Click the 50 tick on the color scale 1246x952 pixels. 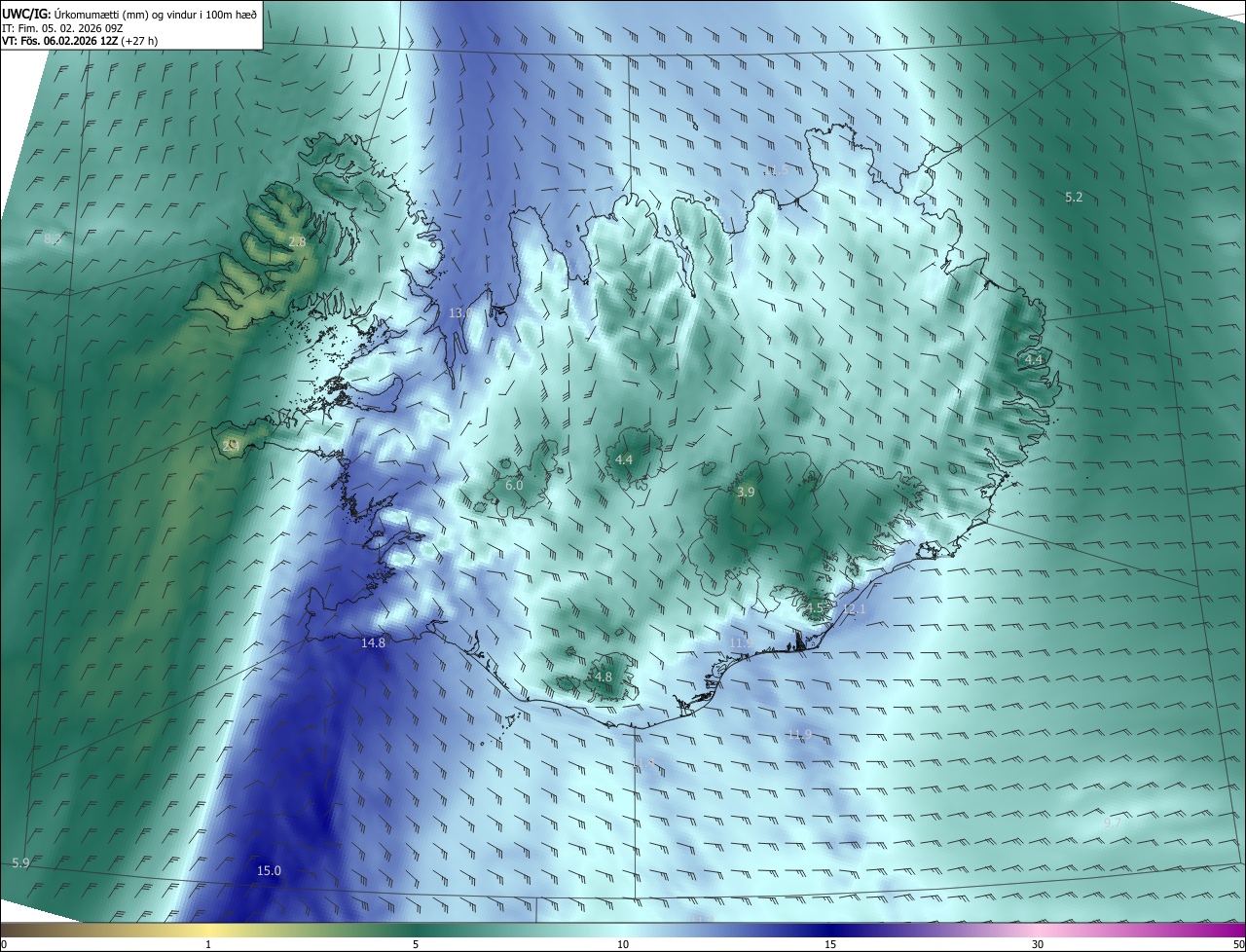[x=1238, y=944]
